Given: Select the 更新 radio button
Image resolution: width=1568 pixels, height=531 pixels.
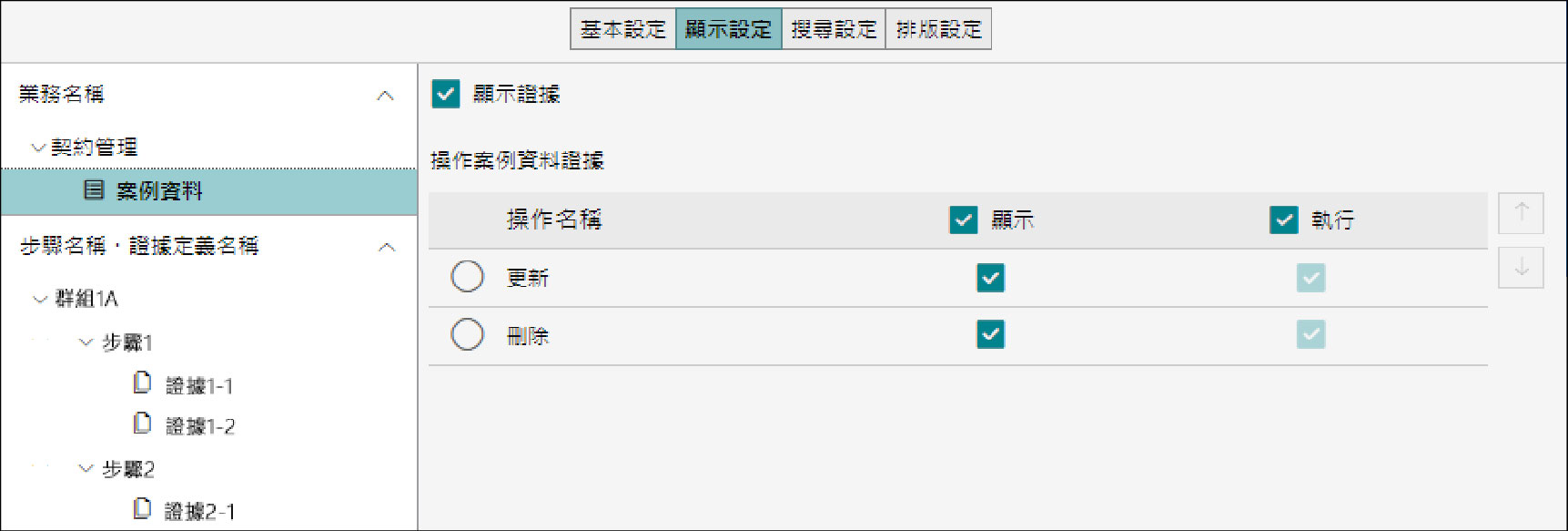Looking at the screenshot, I should tap(468, 277).
